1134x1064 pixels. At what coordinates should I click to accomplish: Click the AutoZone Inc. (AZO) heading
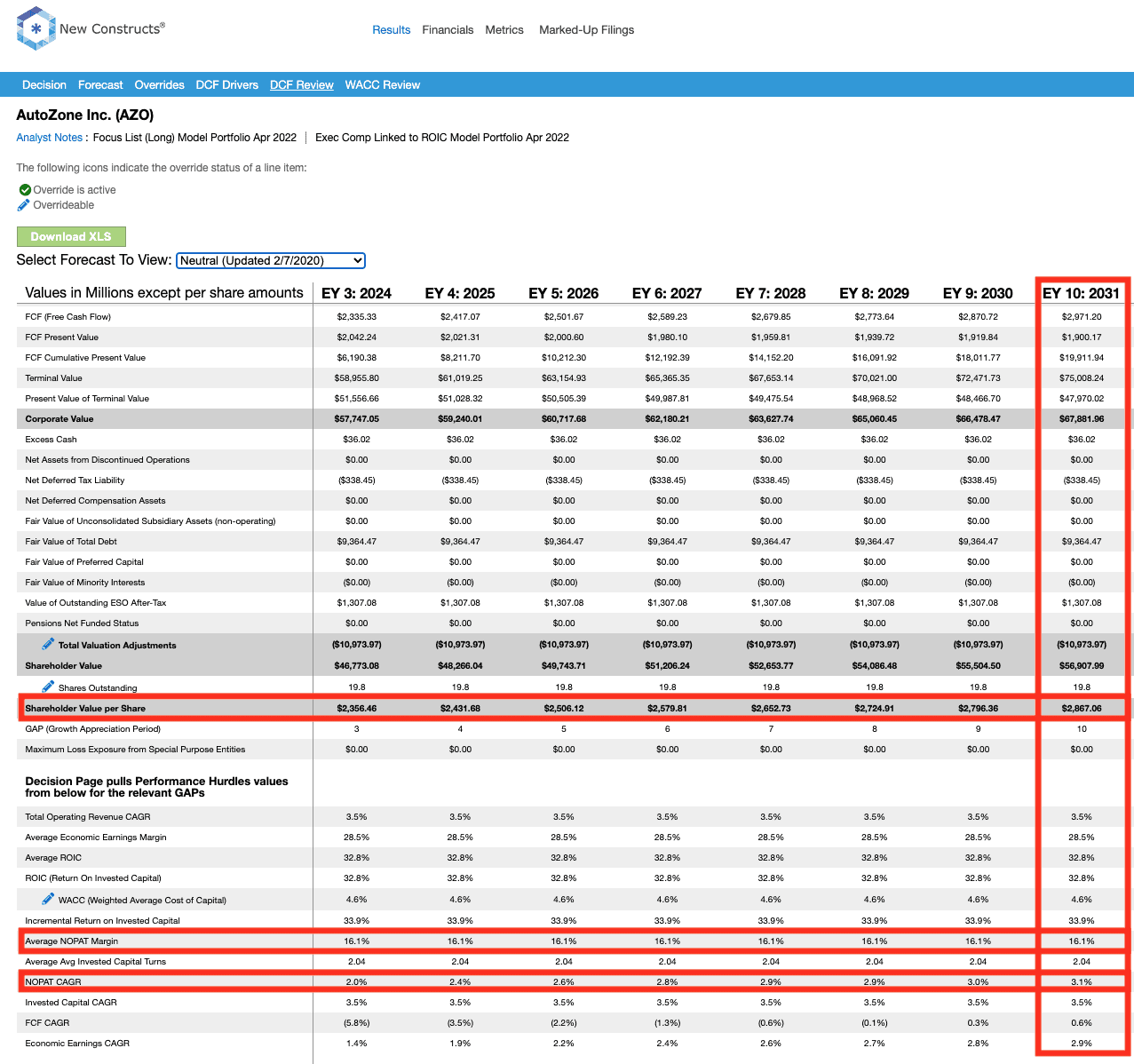(85, 115)
